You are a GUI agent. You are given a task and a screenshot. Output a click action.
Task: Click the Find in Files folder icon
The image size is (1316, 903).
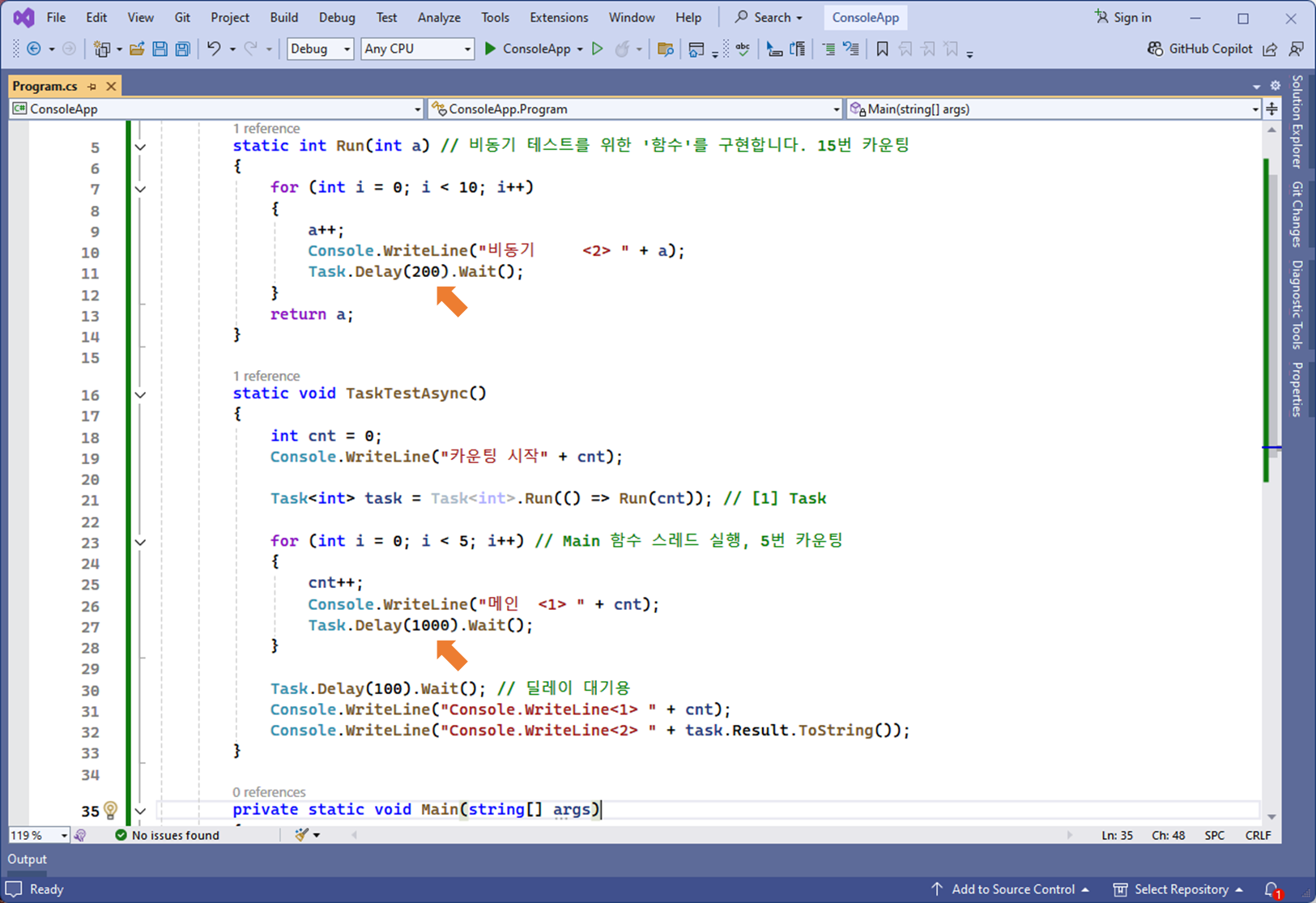pyautogui.click(x=666, y=49)
